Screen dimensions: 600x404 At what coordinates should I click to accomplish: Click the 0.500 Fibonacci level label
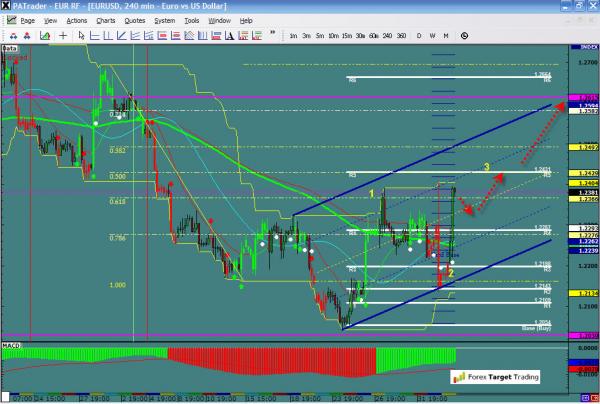117,176
